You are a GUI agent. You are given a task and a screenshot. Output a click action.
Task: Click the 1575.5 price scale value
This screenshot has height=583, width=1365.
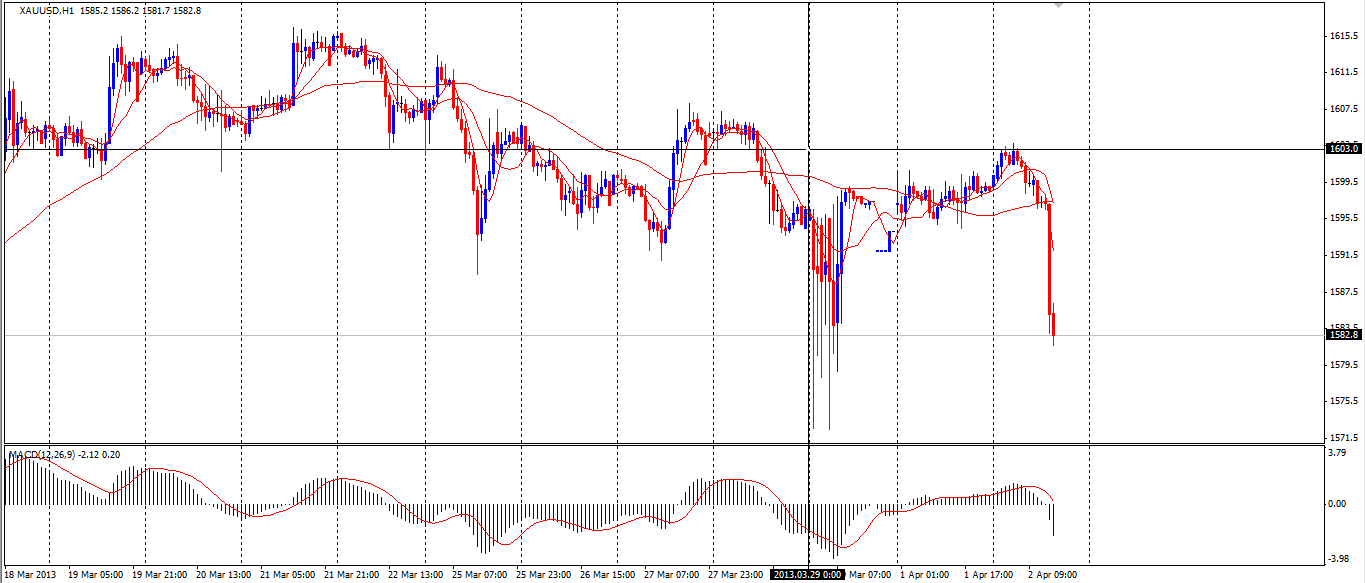(1344, 401)
